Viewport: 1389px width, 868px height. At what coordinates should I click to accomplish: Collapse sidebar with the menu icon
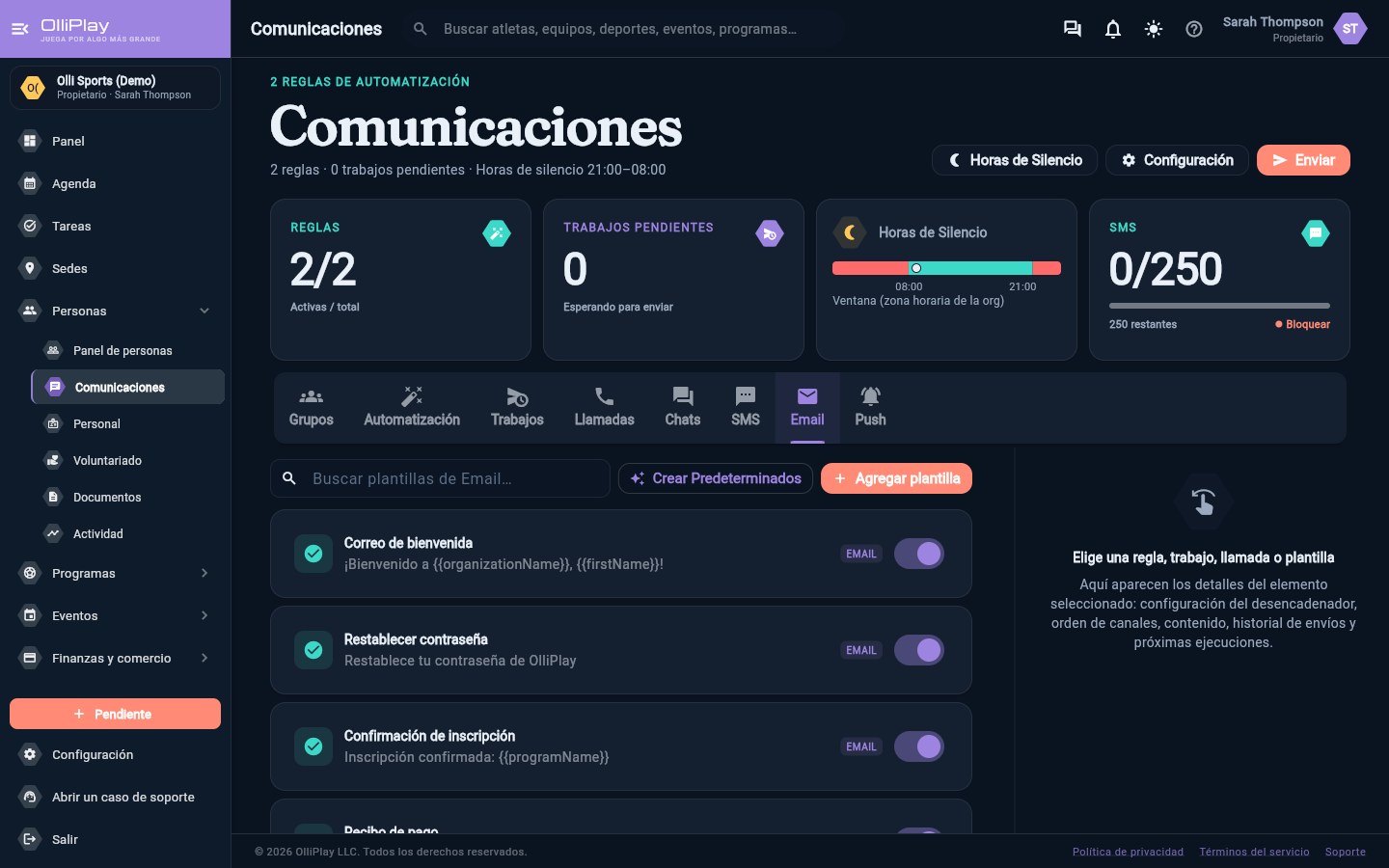[19, 29]
